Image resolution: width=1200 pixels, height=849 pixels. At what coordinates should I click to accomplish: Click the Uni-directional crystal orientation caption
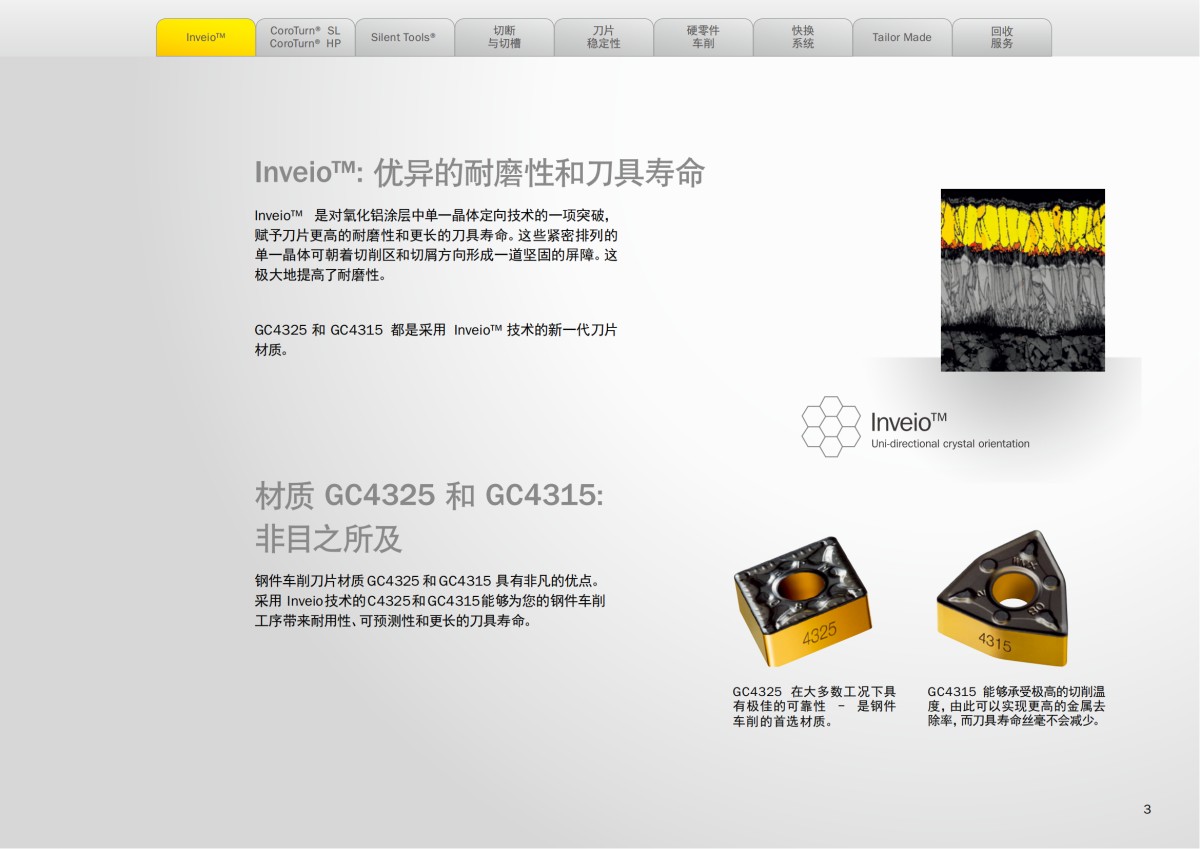coord(950,443)
